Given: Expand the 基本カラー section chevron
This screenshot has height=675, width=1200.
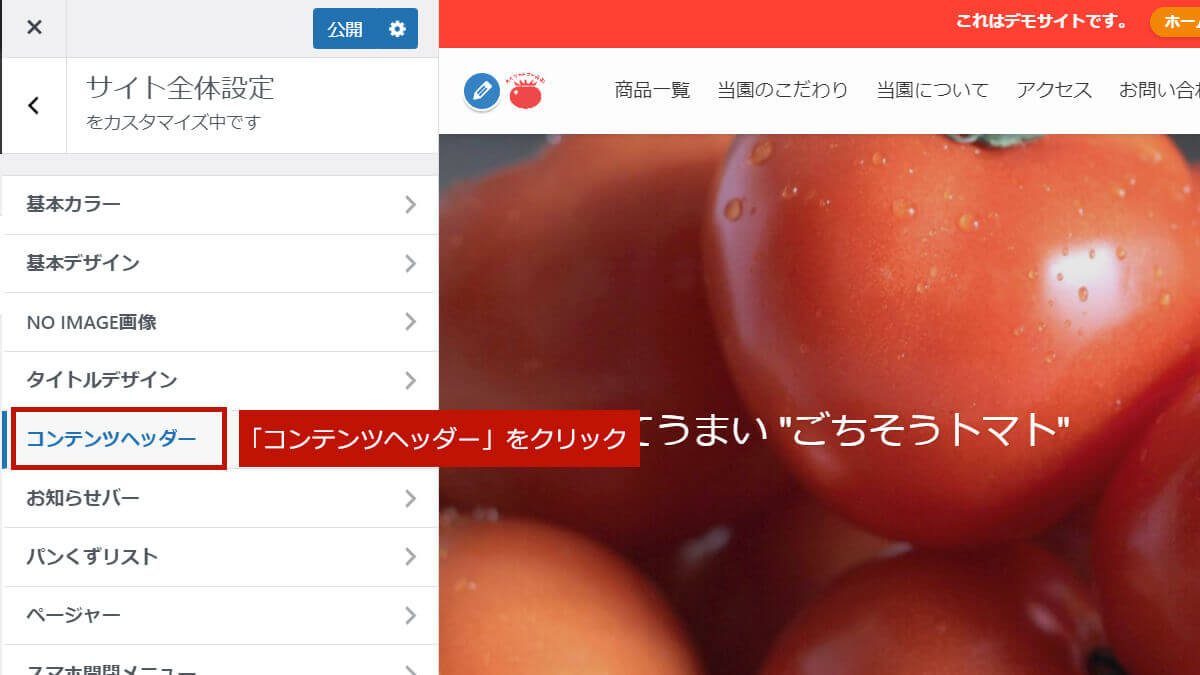Looking at the screenshot, I should coord(410,205).
